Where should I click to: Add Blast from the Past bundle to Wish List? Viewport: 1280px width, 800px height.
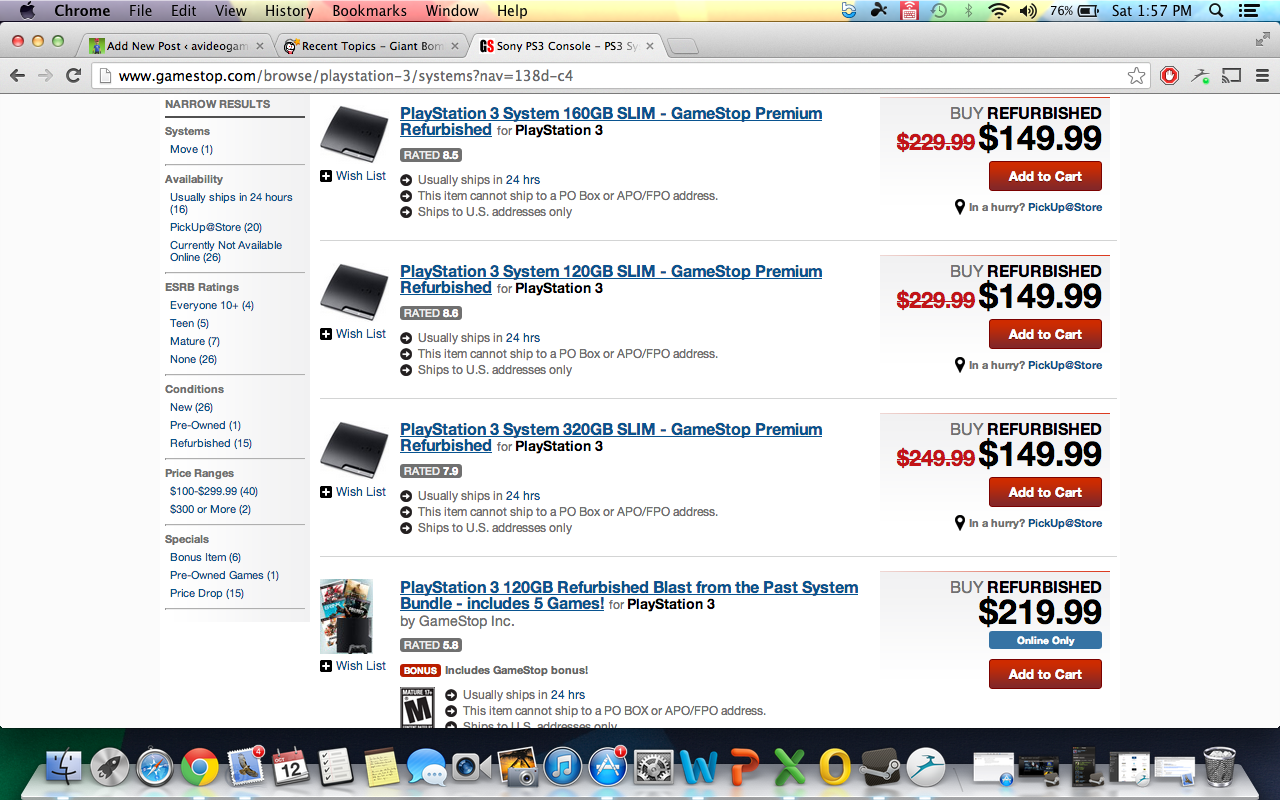[353, 666]
